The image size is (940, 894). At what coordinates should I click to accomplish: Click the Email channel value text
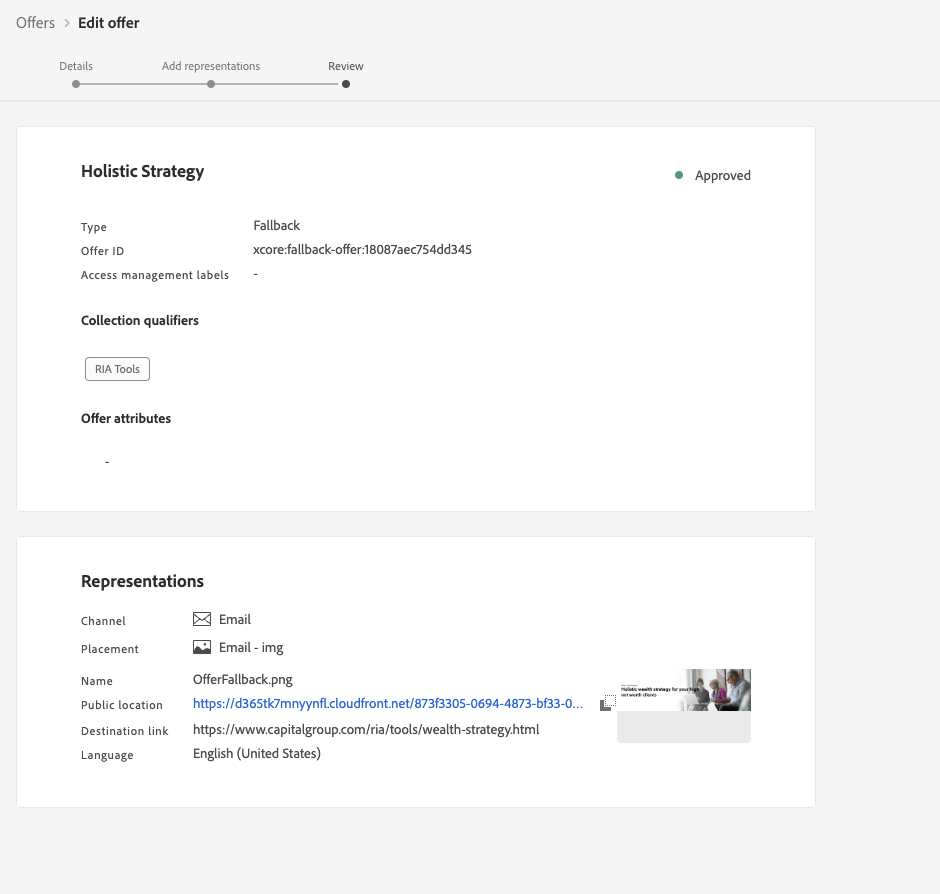click(235, 619)
